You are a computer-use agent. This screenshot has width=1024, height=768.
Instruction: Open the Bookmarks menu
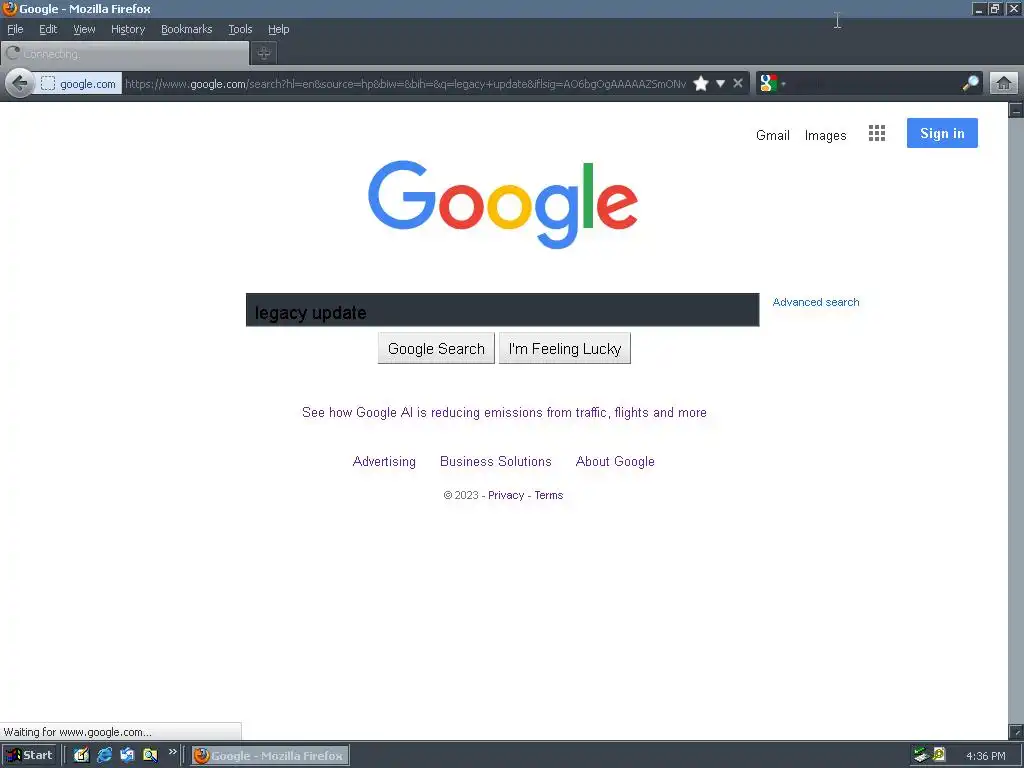(x=187, y=29)
